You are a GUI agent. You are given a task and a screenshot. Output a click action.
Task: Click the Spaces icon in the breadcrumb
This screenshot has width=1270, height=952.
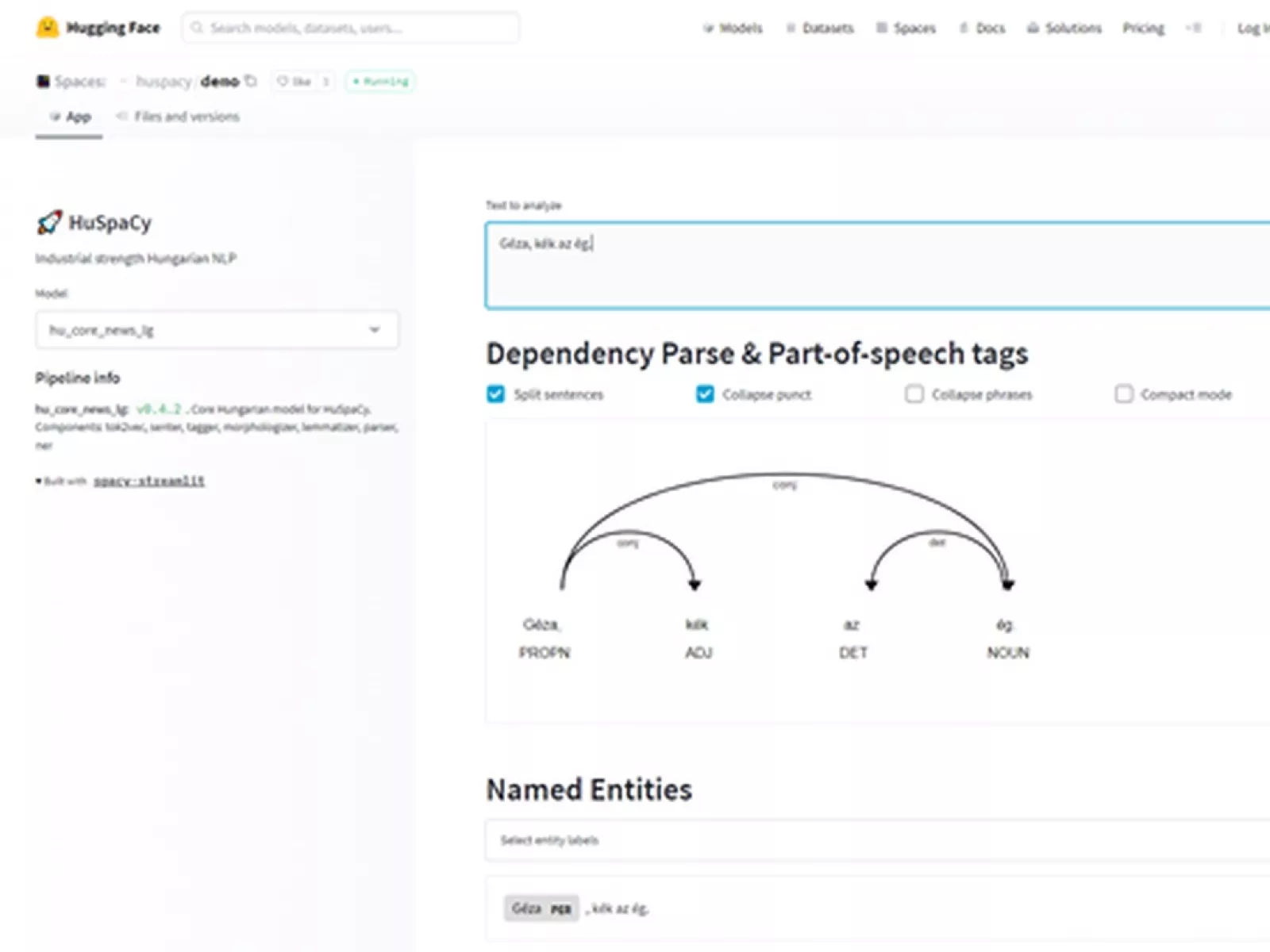click(x=43, y=81)
